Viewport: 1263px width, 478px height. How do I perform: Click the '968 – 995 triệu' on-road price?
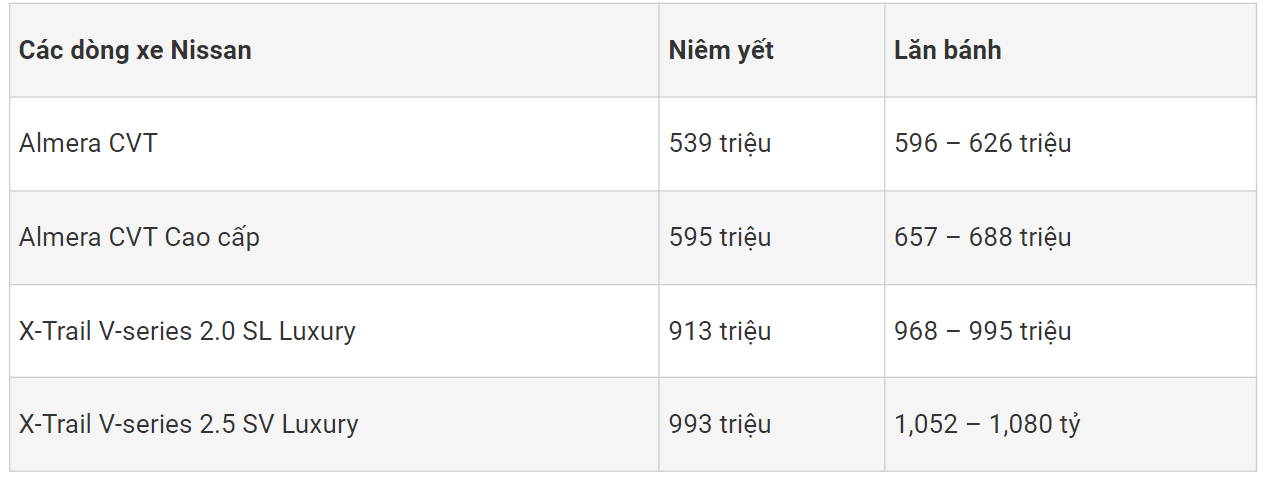pyautogui.click(x=982, y=331)
